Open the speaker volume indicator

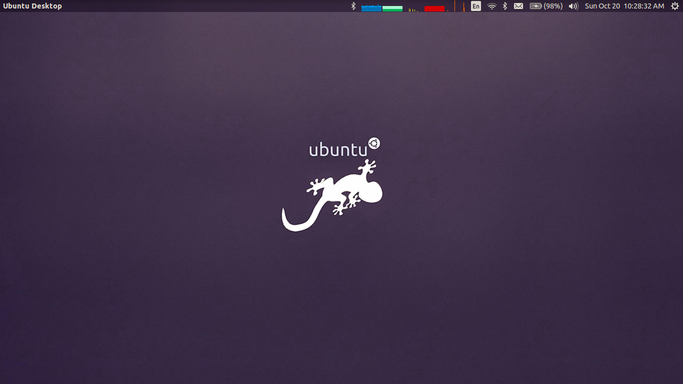coord(573,6)
